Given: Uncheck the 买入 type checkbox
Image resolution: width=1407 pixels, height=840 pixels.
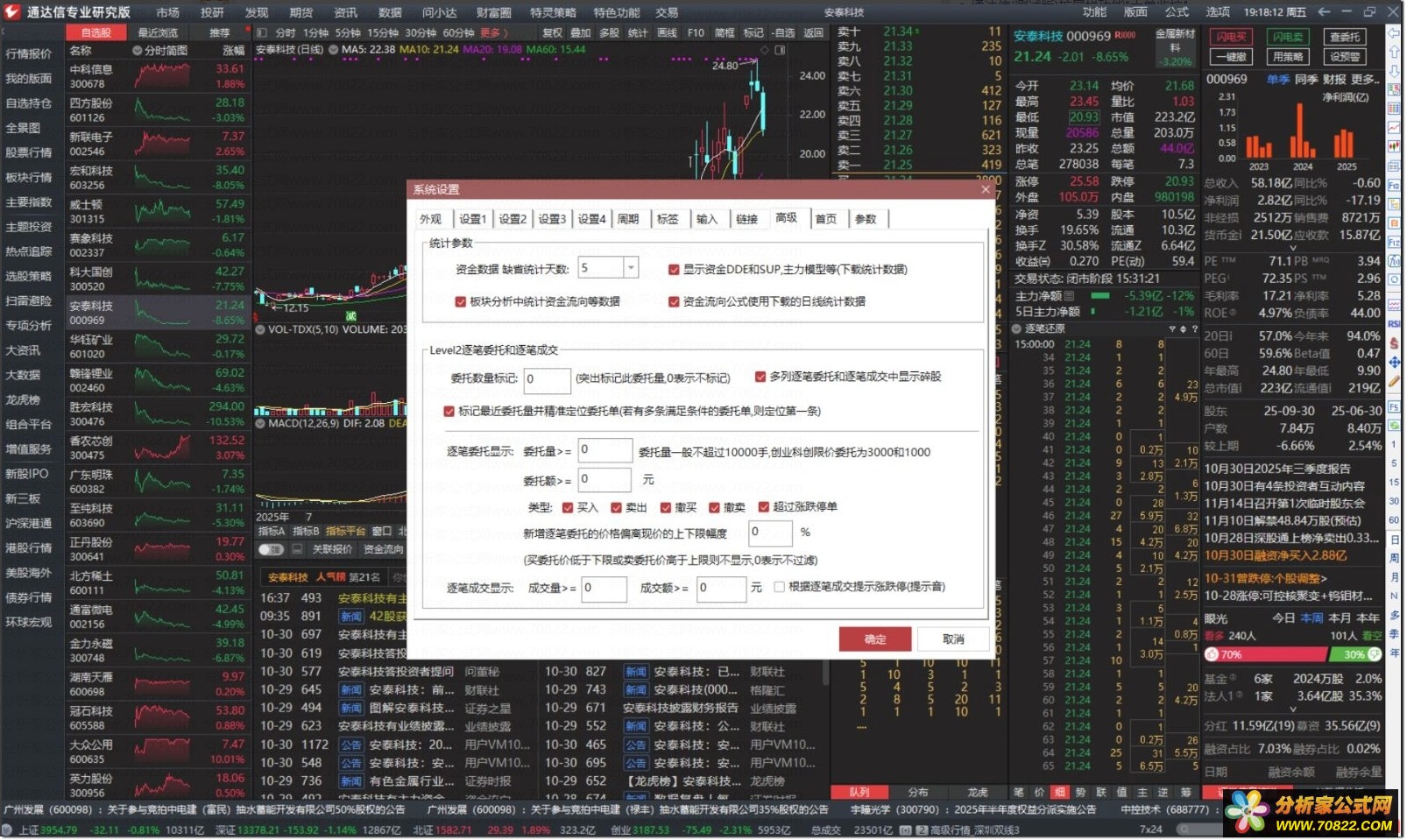Looking at the screenshot, I should 568,507.
